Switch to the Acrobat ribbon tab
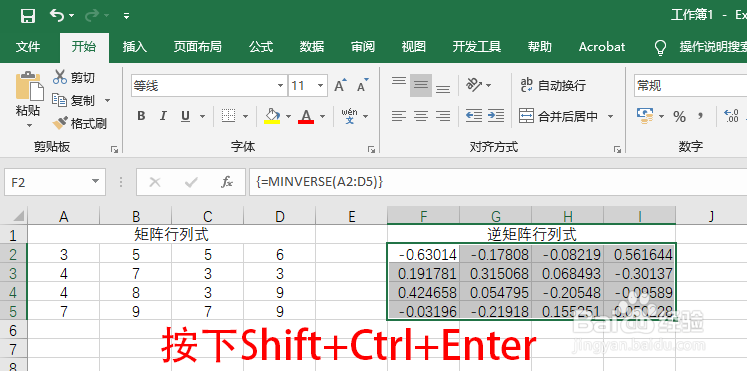 (x=602, y=46)
